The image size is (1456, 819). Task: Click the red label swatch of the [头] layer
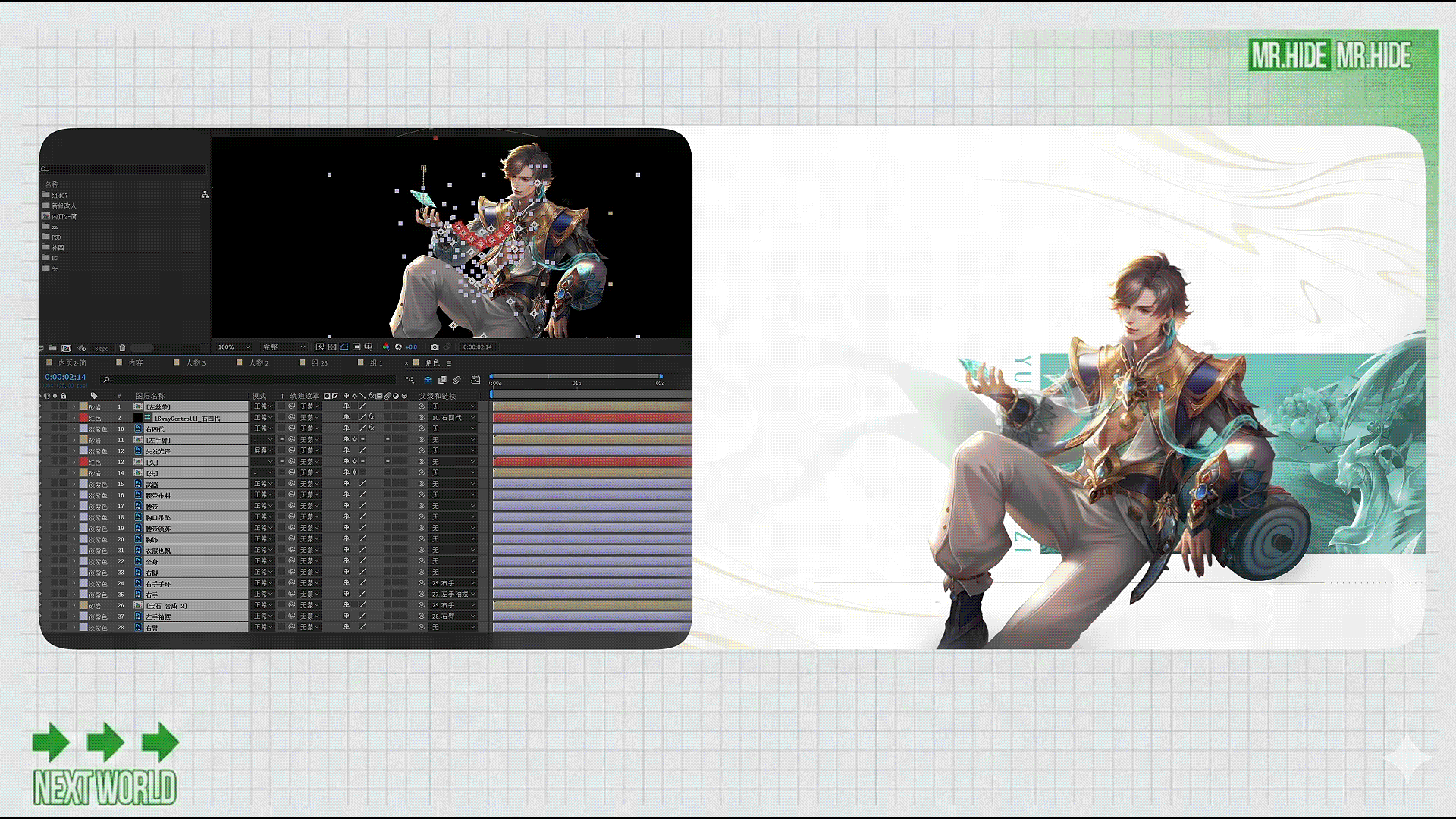coord(84,462)
